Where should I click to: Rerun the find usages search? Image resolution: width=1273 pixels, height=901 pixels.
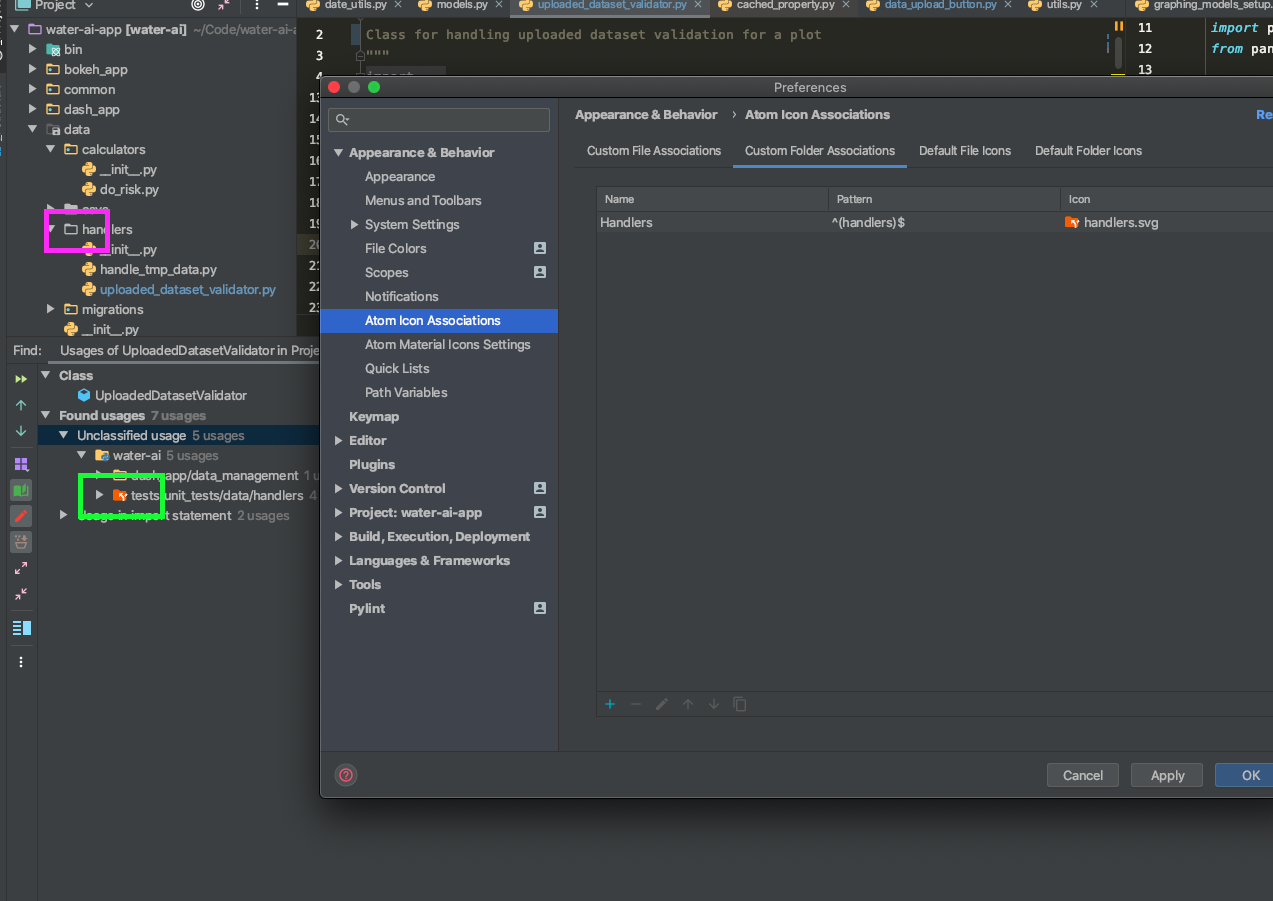20,378
